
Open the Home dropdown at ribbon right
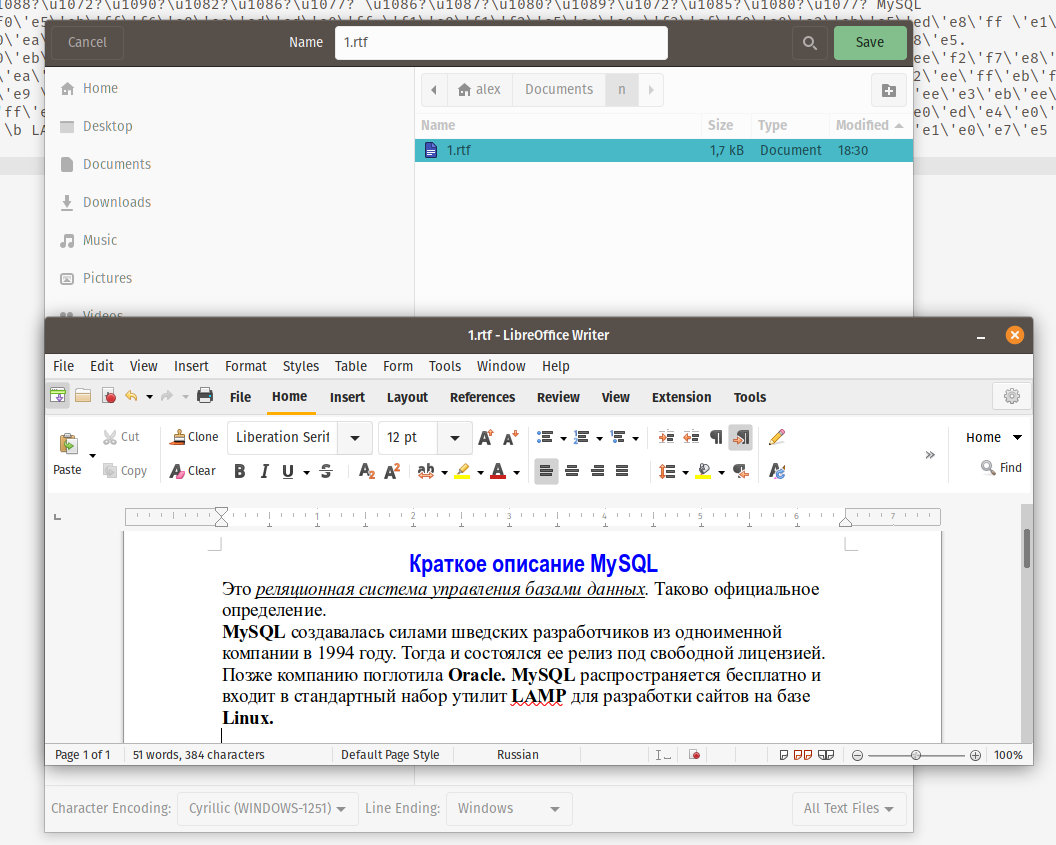click(x=993, y=438)
